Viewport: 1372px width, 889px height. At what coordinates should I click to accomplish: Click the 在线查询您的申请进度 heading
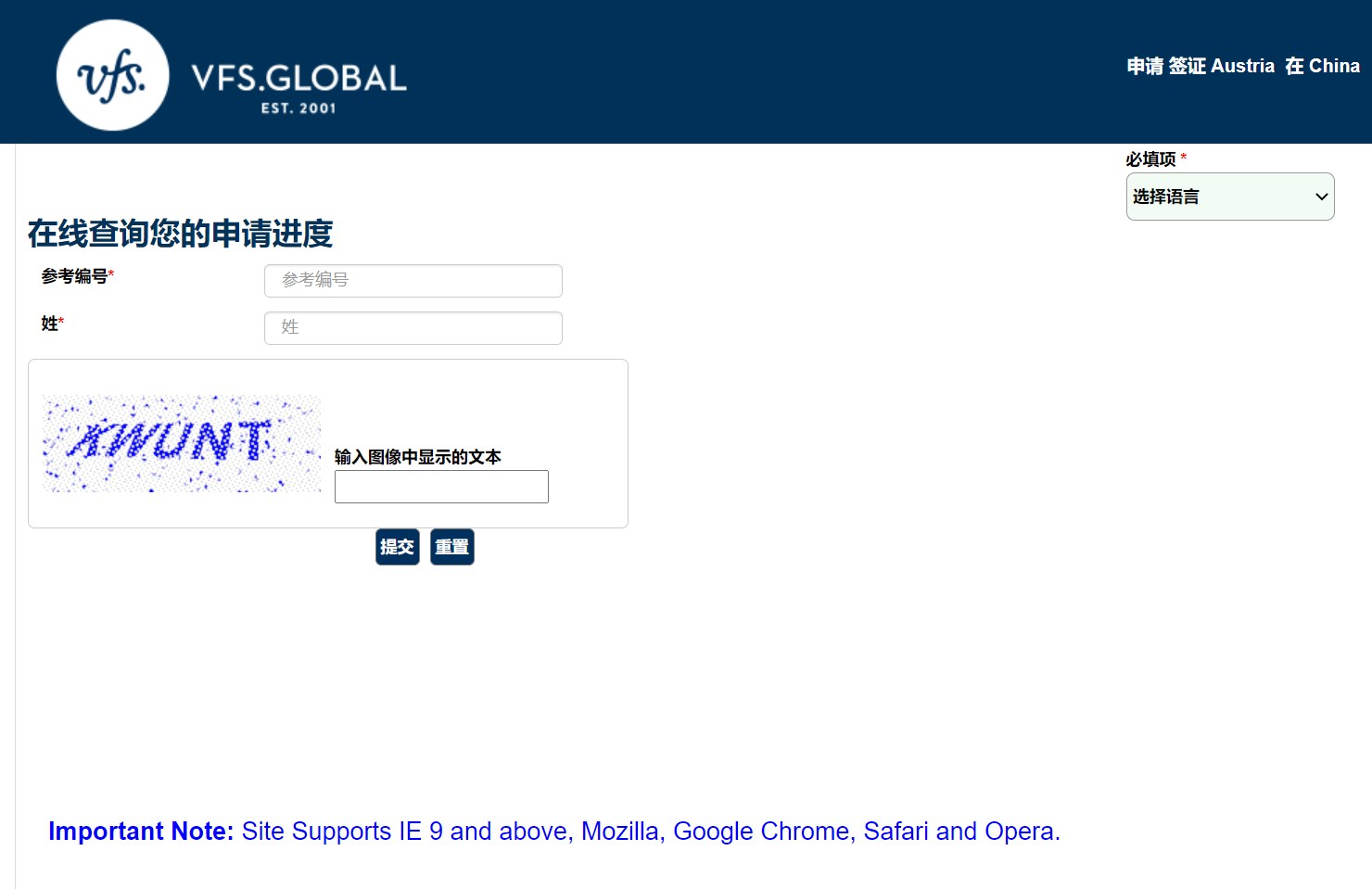click(x=180, y=234)
